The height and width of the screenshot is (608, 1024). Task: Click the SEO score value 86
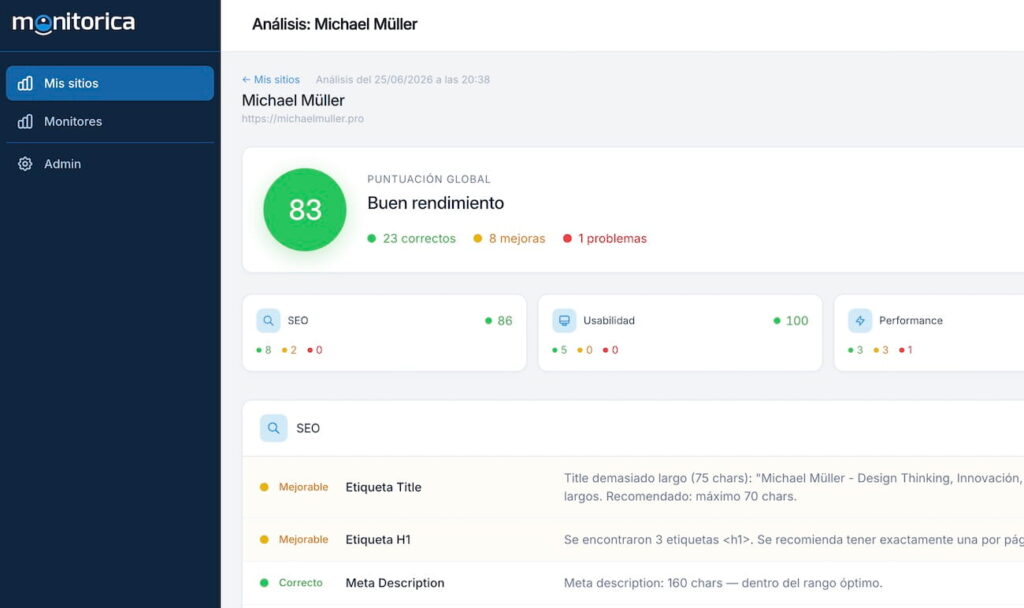coord(505,321)
